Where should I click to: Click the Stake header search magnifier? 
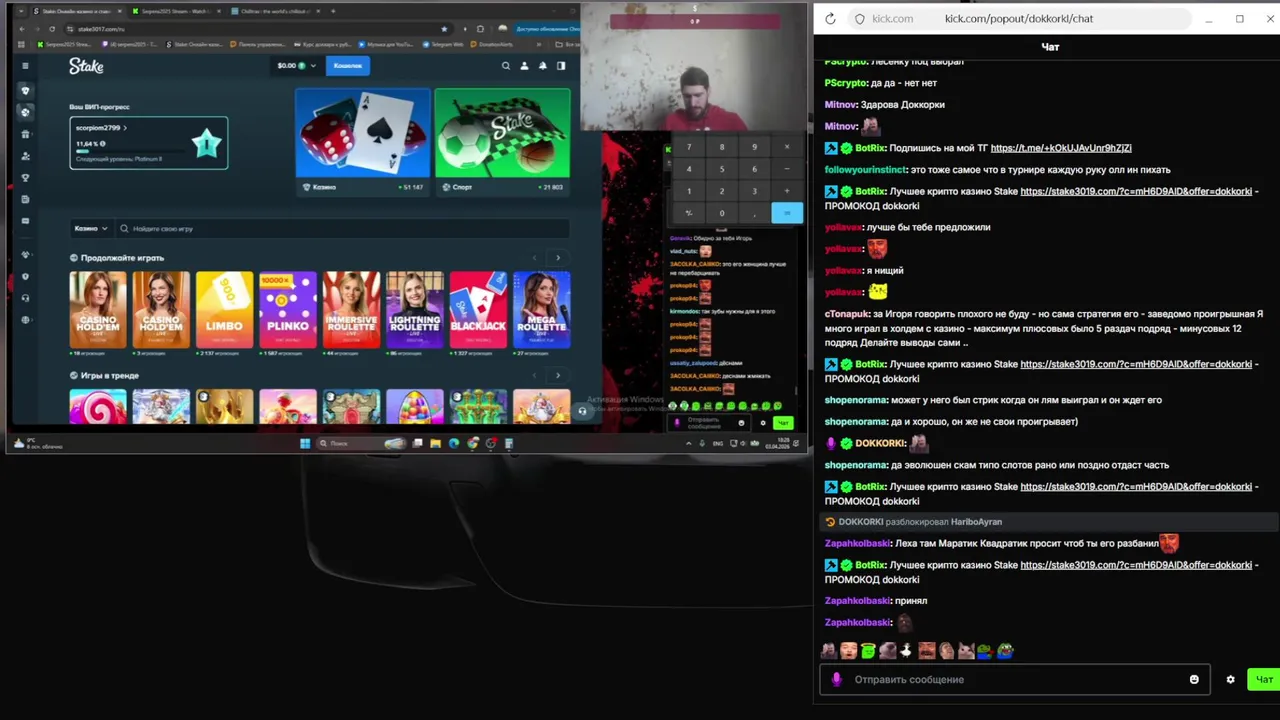pos(505,66)
